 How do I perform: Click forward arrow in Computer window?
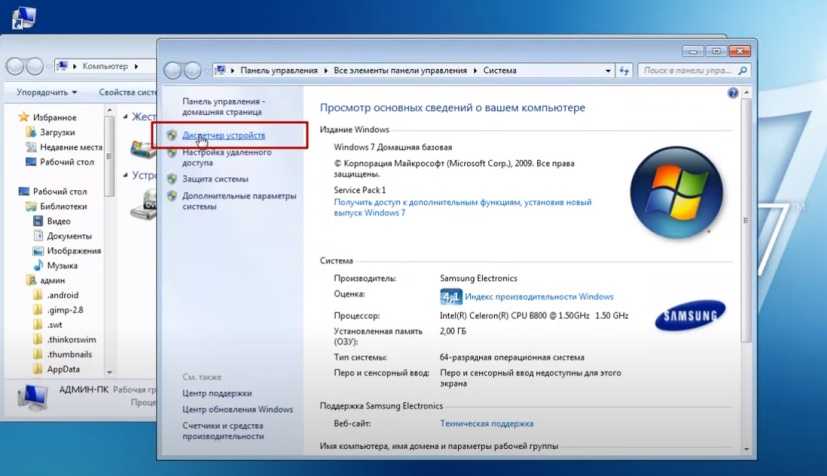tap(35, 66)
